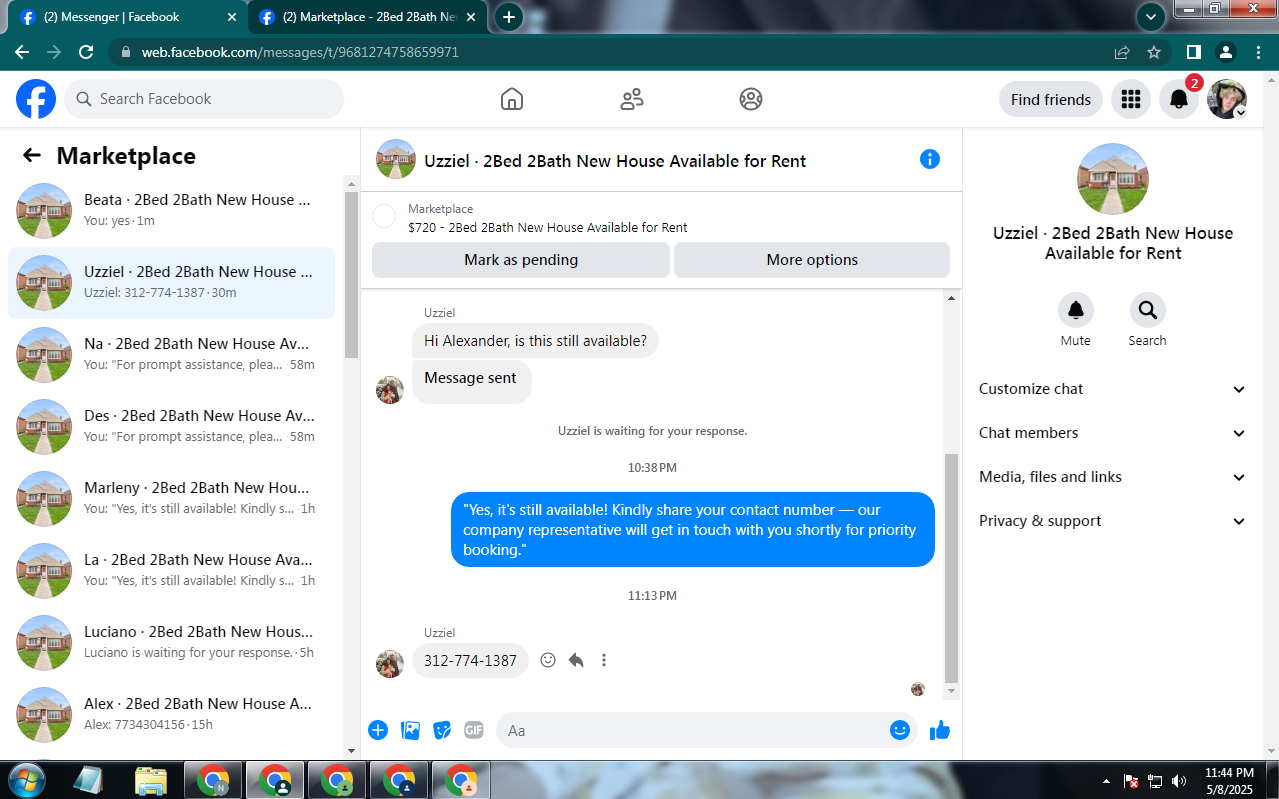Open the Windows Start button

[26, 780]
